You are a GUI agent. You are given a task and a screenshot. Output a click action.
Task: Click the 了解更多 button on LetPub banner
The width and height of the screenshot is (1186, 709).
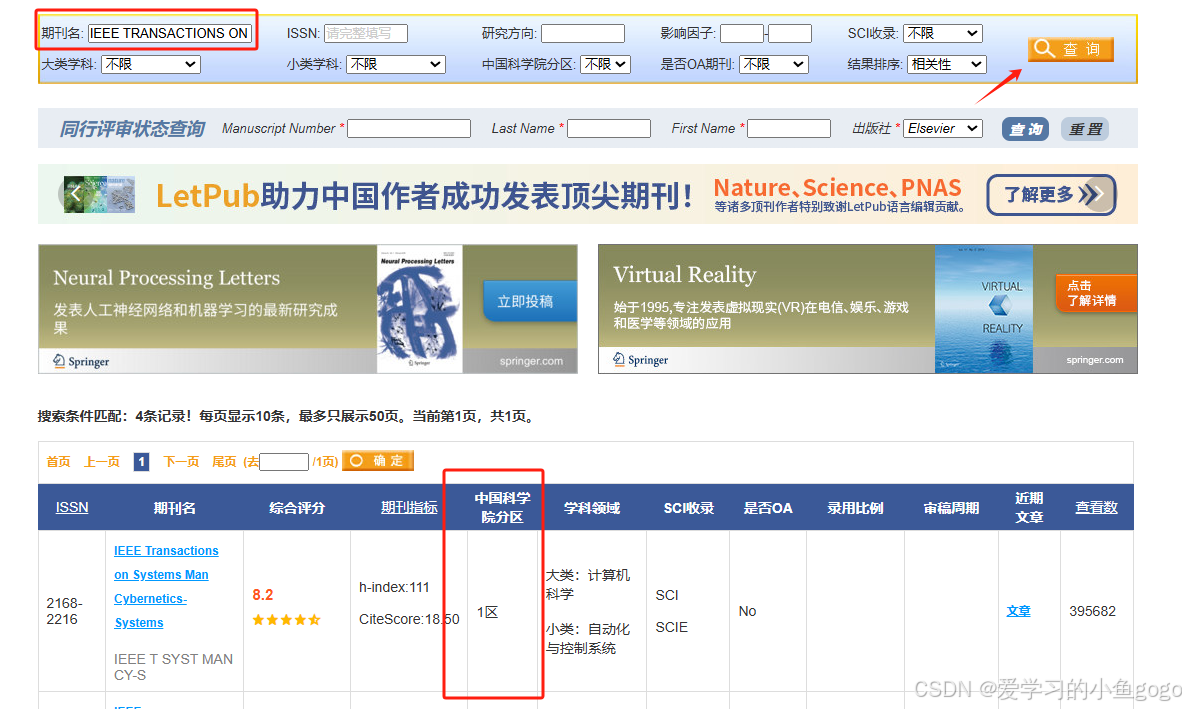click(1051, 195)
